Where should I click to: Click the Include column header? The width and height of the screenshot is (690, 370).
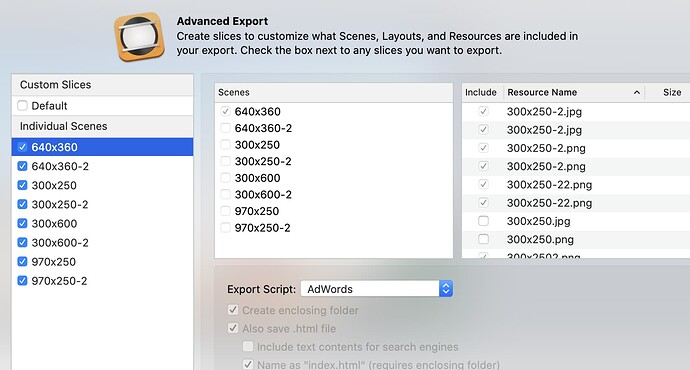pyautogui.click(x=481, y=92)
